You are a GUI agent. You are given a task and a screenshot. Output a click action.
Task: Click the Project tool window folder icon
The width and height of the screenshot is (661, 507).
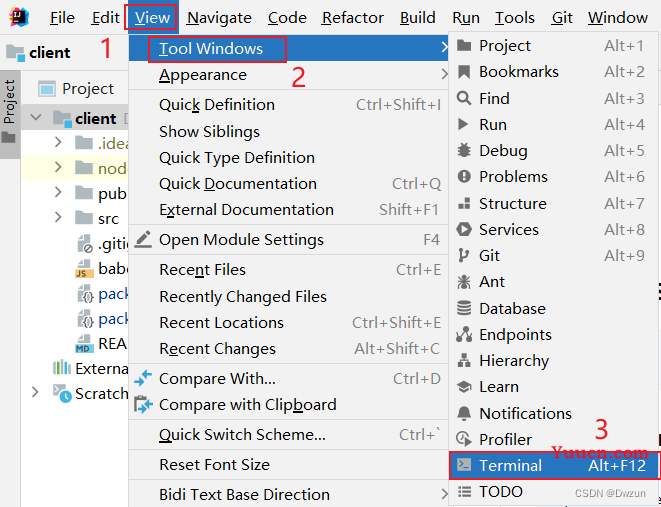464,46
